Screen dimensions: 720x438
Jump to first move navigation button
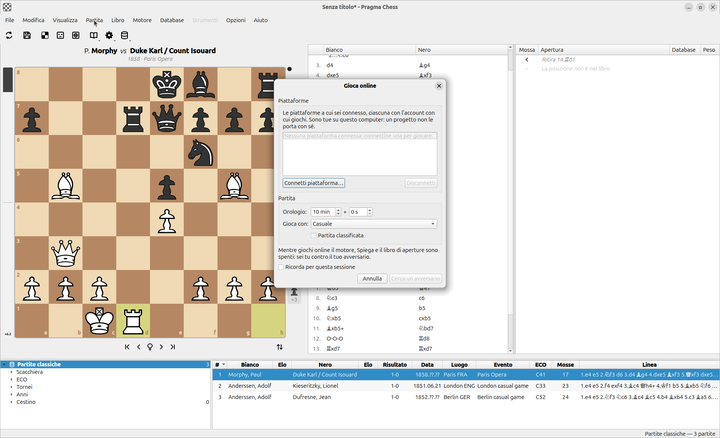tap(127, 347)
